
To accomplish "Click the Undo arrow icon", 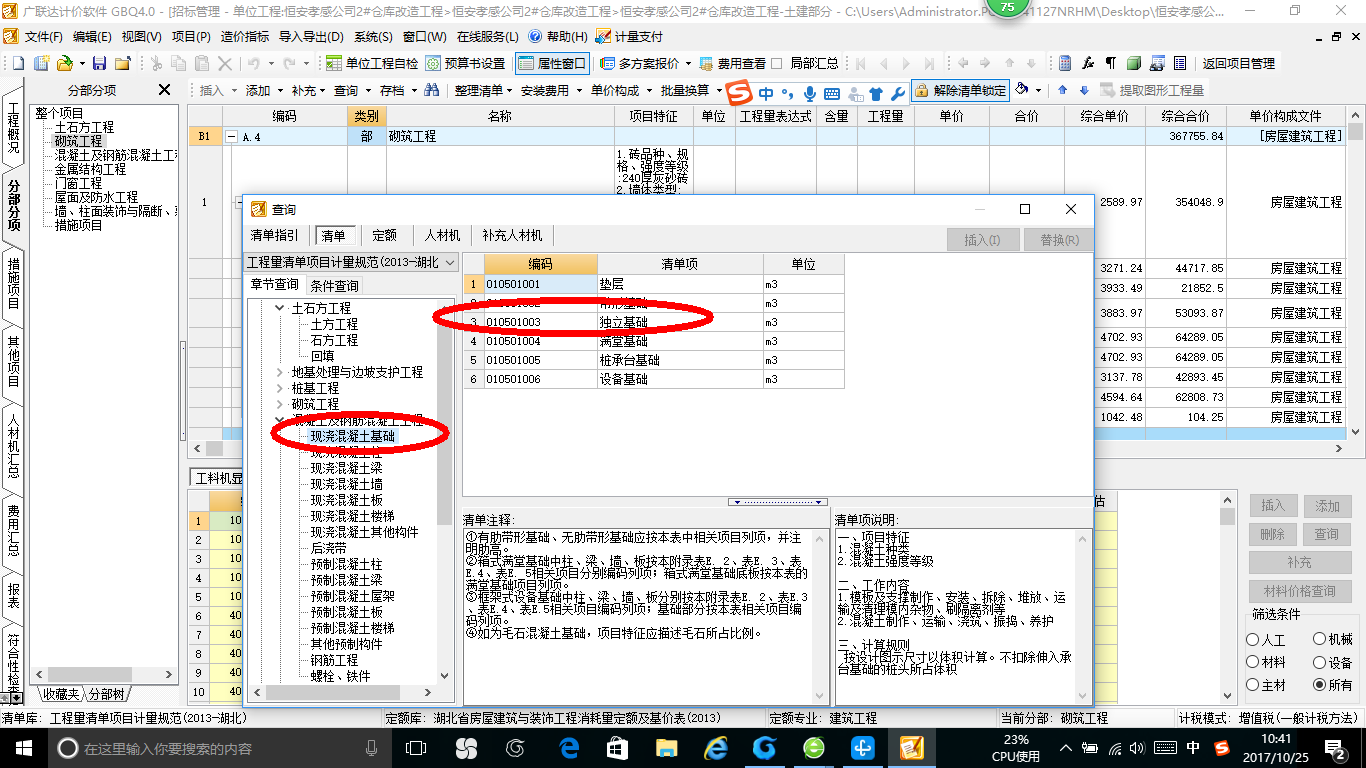I will coord(254,63).
